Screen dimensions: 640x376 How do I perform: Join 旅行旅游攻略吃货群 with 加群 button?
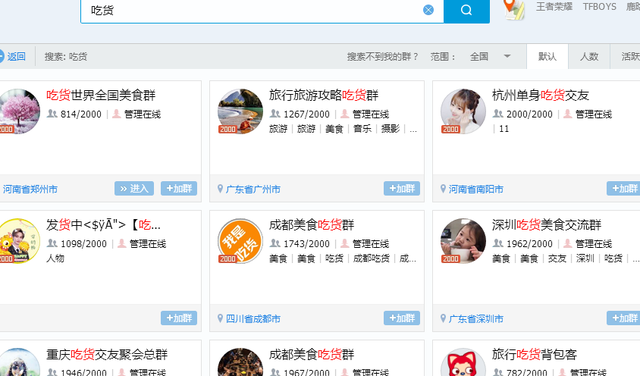402,188
